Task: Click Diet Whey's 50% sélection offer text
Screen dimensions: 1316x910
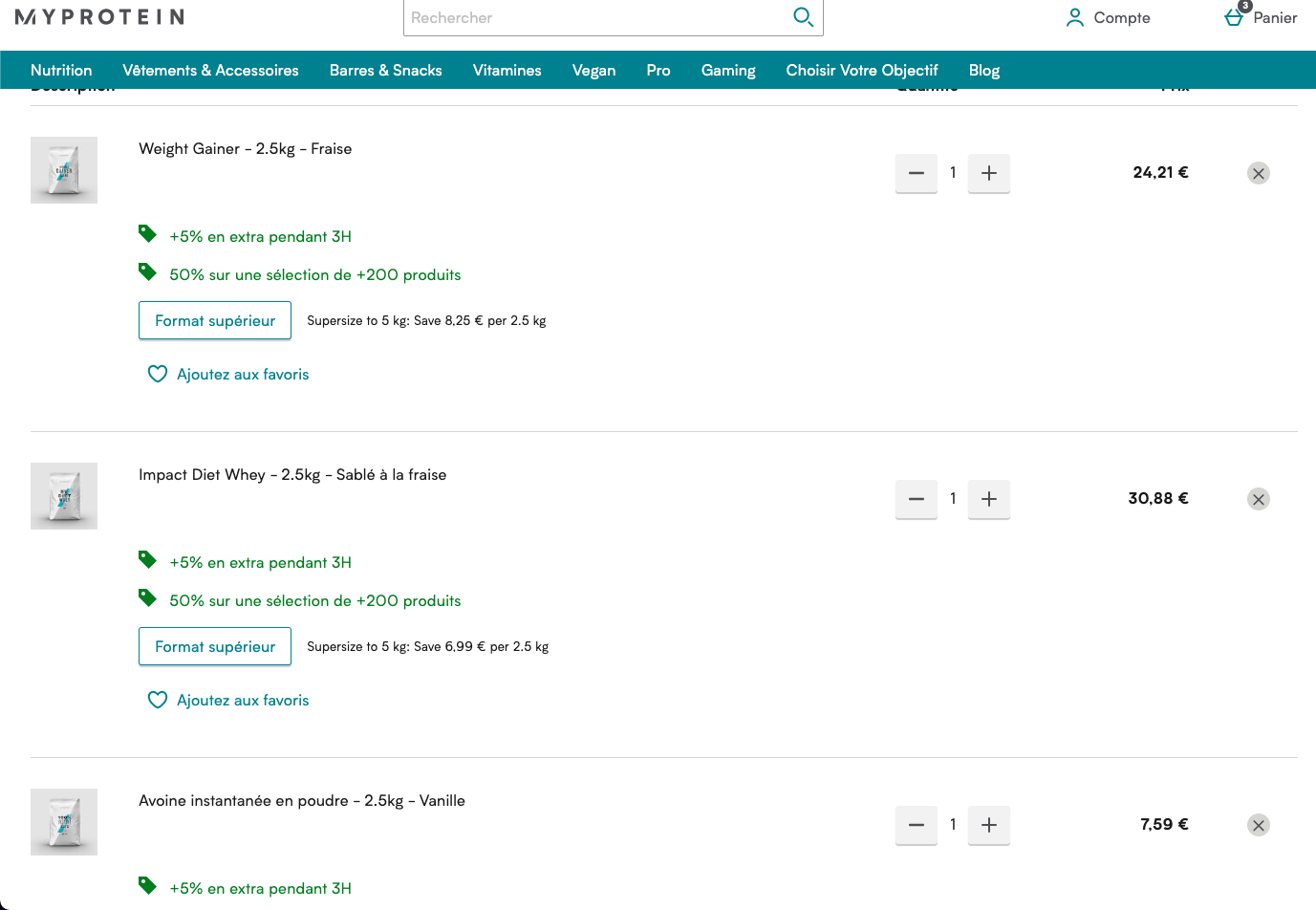Action: (315, 600)
